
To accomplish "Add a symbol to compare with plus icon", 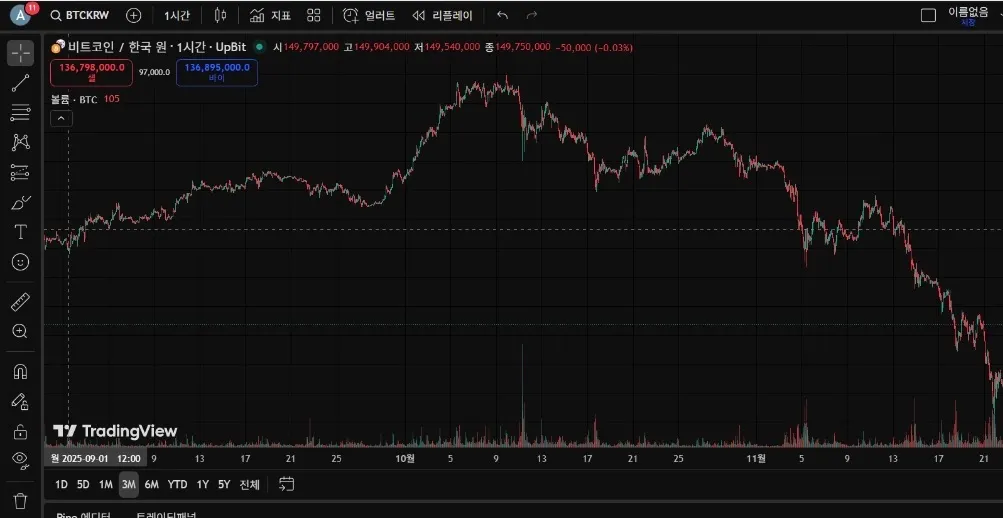I will point(133,15).
